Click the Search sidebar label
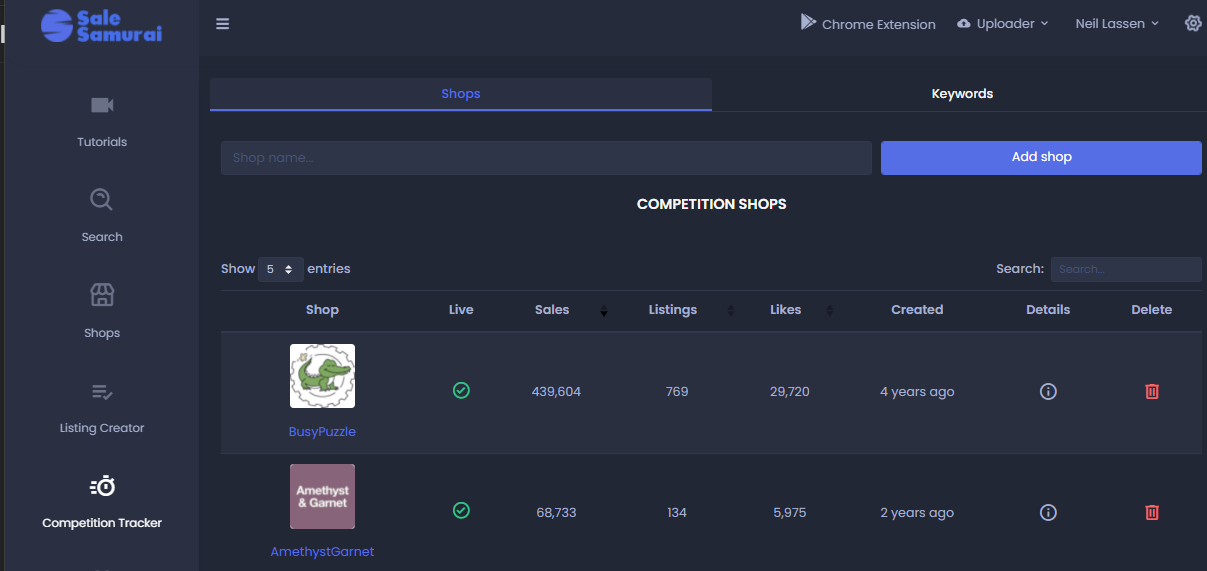This screenshot has width=1207, height=571. click(102, 237)
